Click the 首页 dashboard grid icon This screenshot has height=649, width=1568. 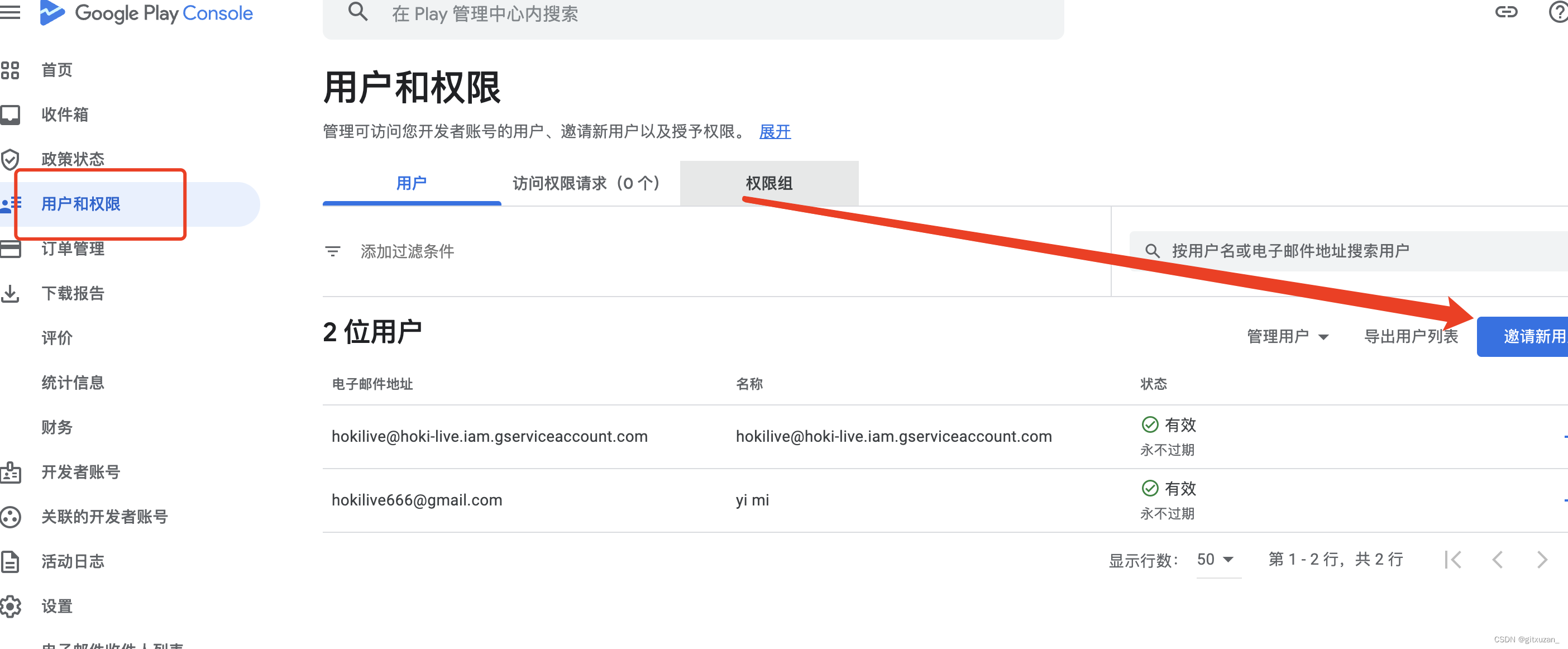[x=9, y=70]
